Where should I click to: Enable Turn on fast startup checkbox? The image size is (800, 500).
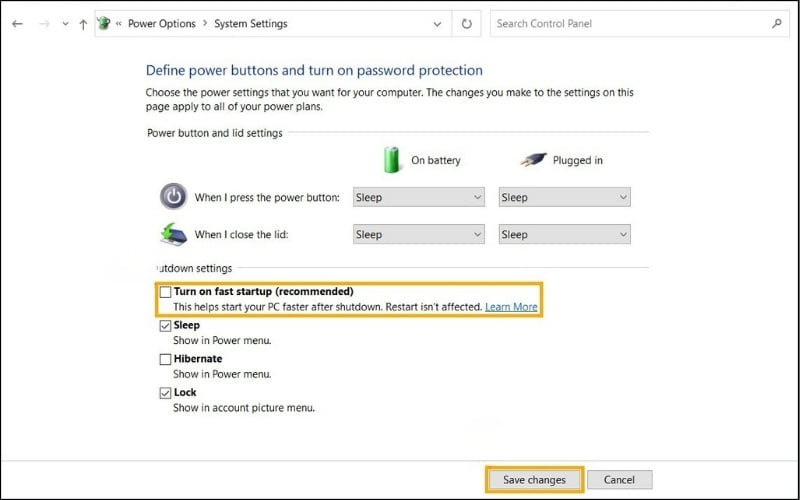(x=165, y=292)
